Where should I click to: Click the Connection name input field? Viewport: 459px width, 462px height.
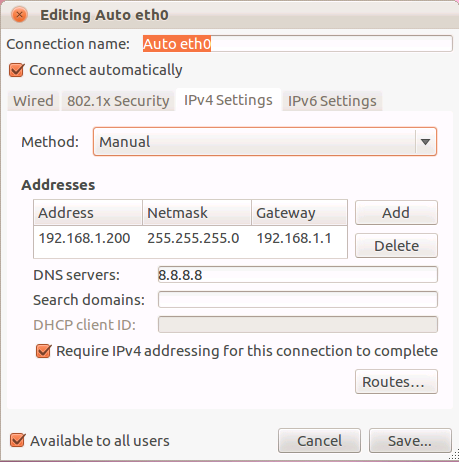[297, 44]
